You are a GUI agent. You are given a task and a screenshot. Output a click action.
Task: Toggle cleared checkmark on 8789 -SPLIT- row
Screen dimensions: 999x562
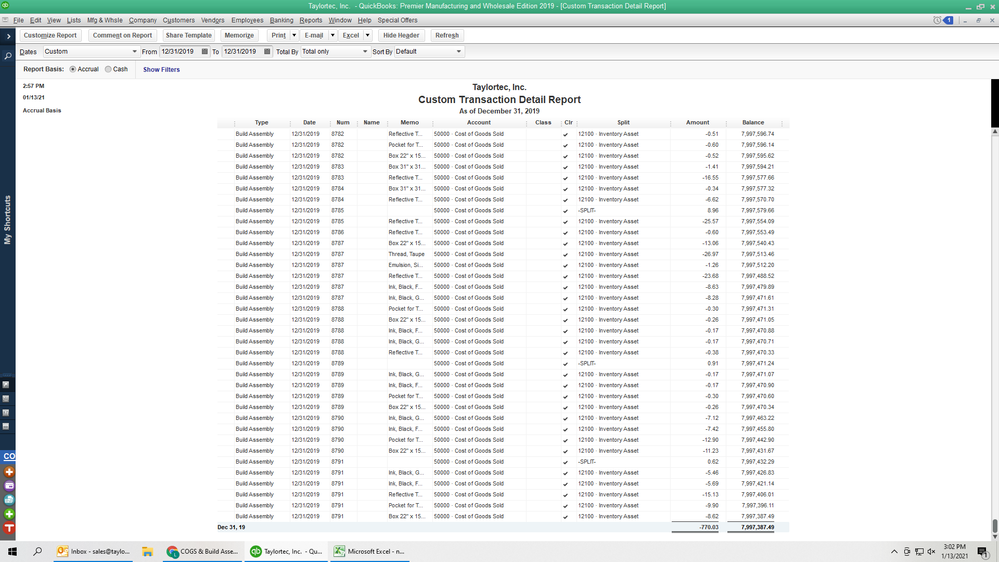[x=565, y=364]
